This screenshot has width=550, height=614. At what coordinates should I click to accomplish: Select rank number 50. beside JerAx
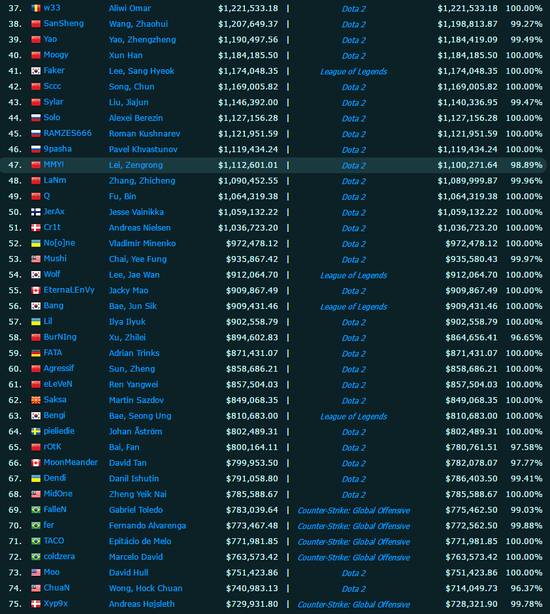coord(15,212)
